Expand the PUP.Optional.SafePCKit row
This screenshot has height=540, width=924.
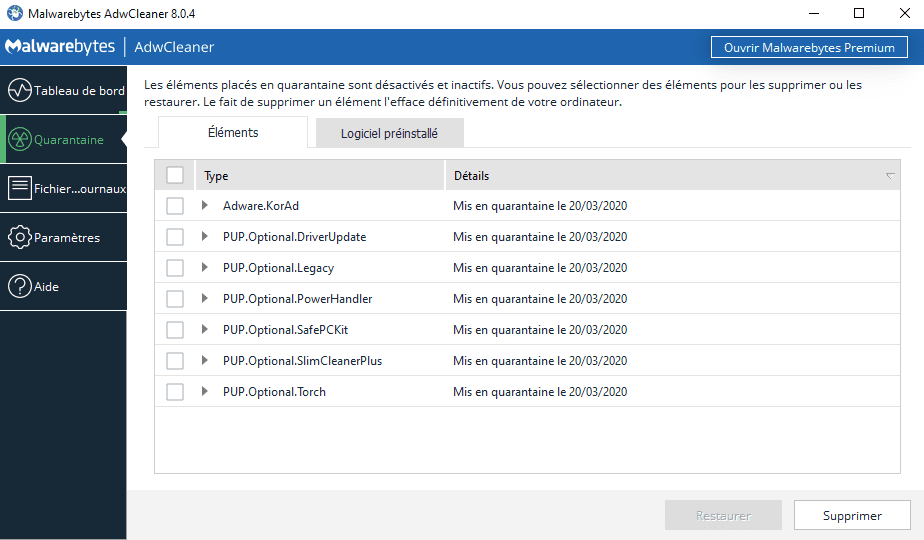[x=204, y=329]
